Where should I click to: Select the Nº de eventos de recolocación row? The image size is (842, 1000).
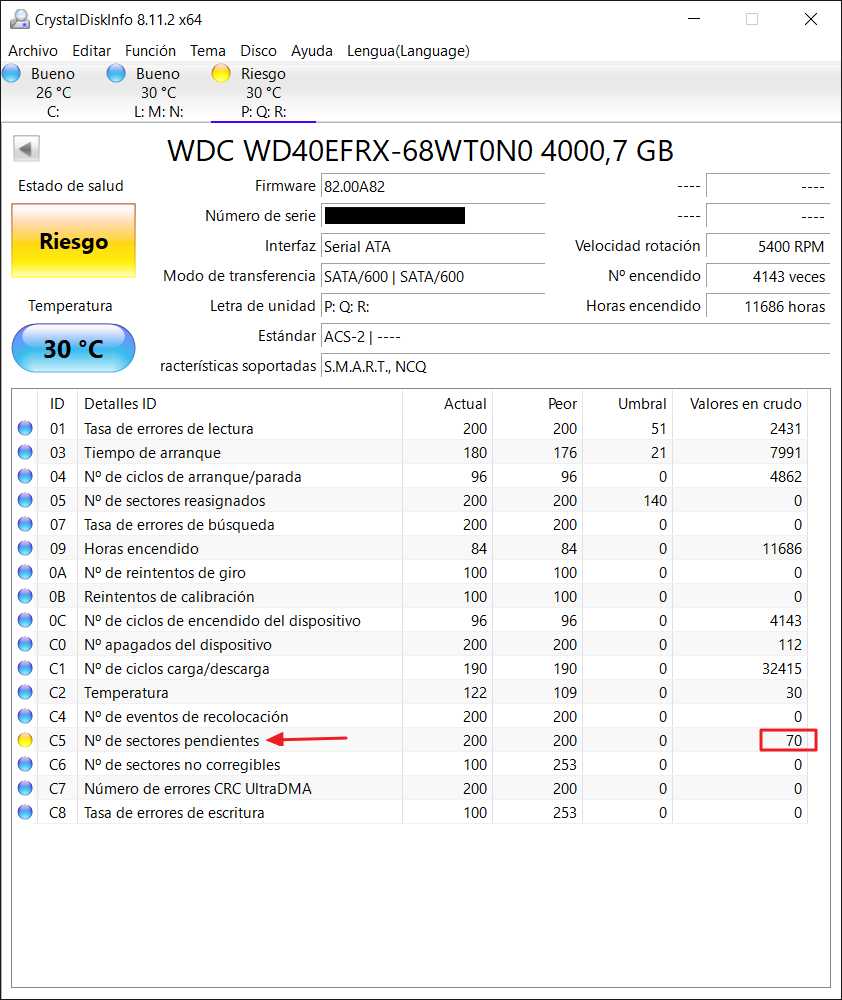410,716
